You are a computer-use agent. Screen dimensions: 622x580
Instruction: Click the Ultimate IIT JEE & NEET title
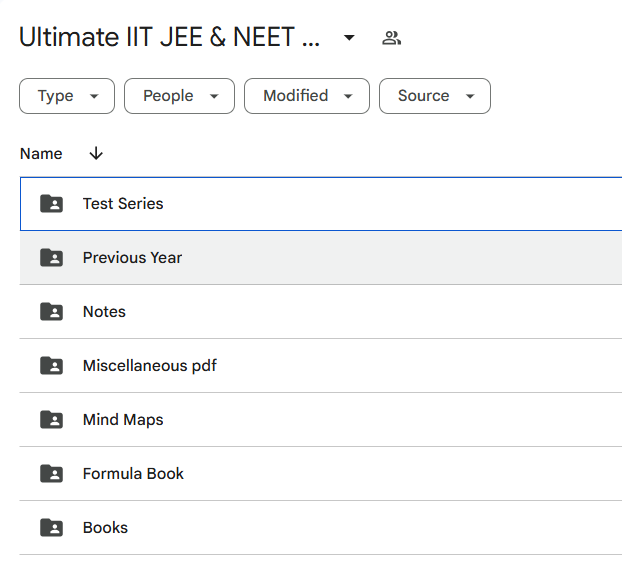tap(169, 37)
